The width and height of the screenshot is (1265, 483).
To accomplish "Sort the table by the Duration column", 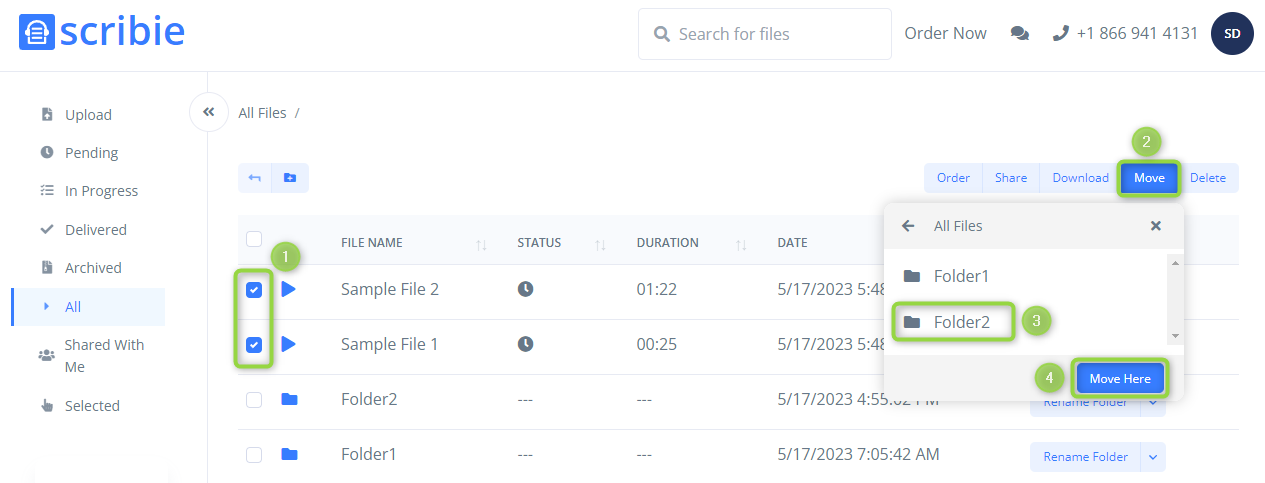I will (741, 244).
